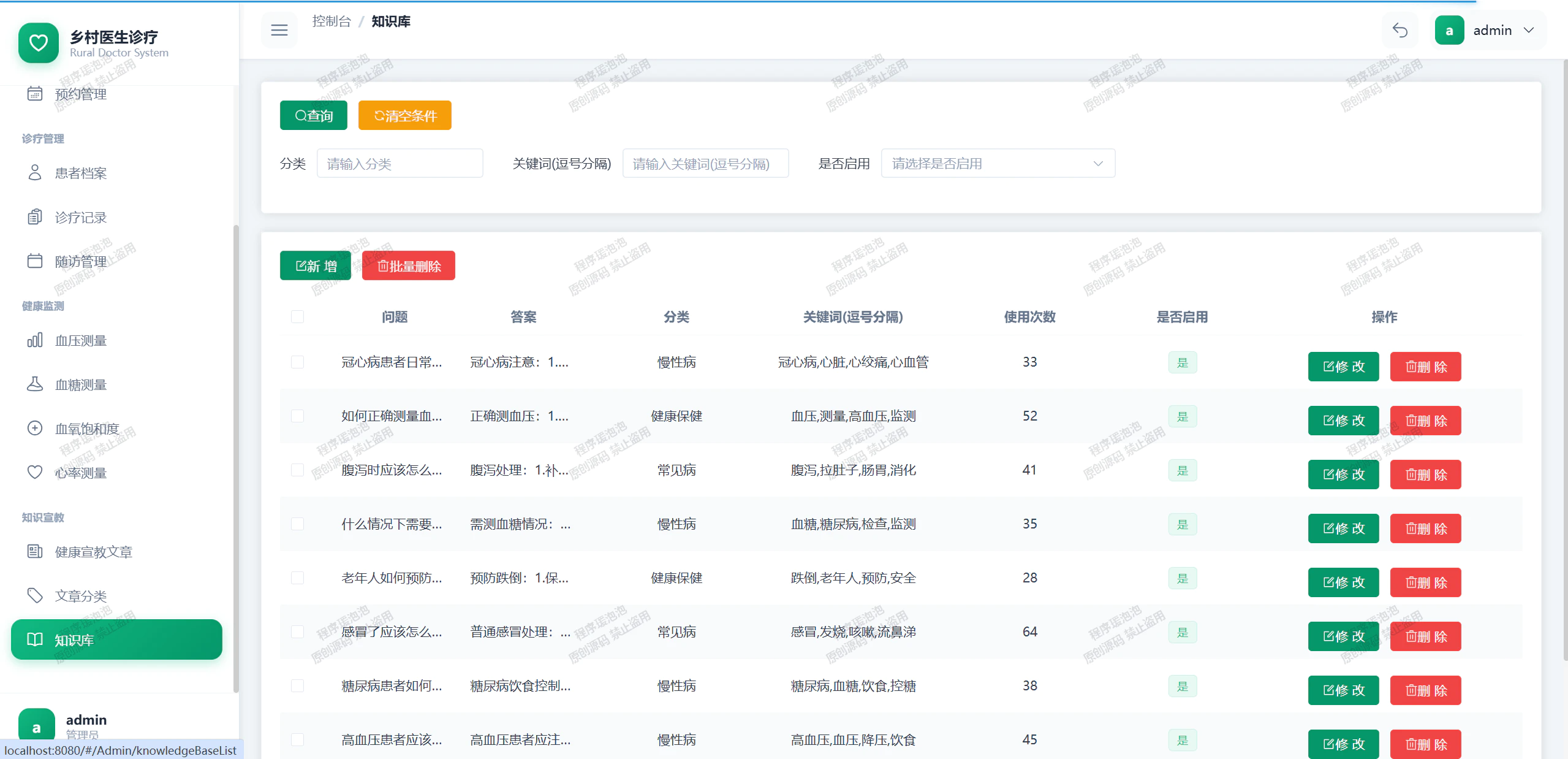Click the admin avatar icon in header
This screenshot has height=759, width=1568.
click(x=1449, y=30)
